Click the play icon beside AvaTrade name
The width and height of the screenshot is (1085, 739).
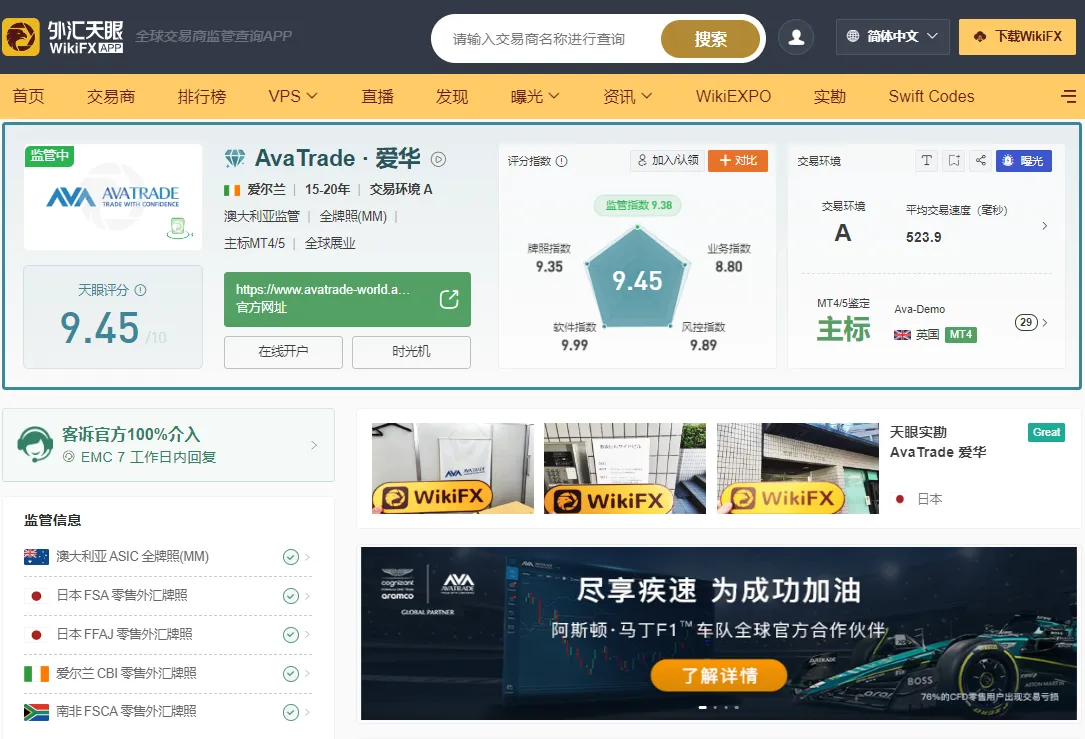click(x=438, y=159)
